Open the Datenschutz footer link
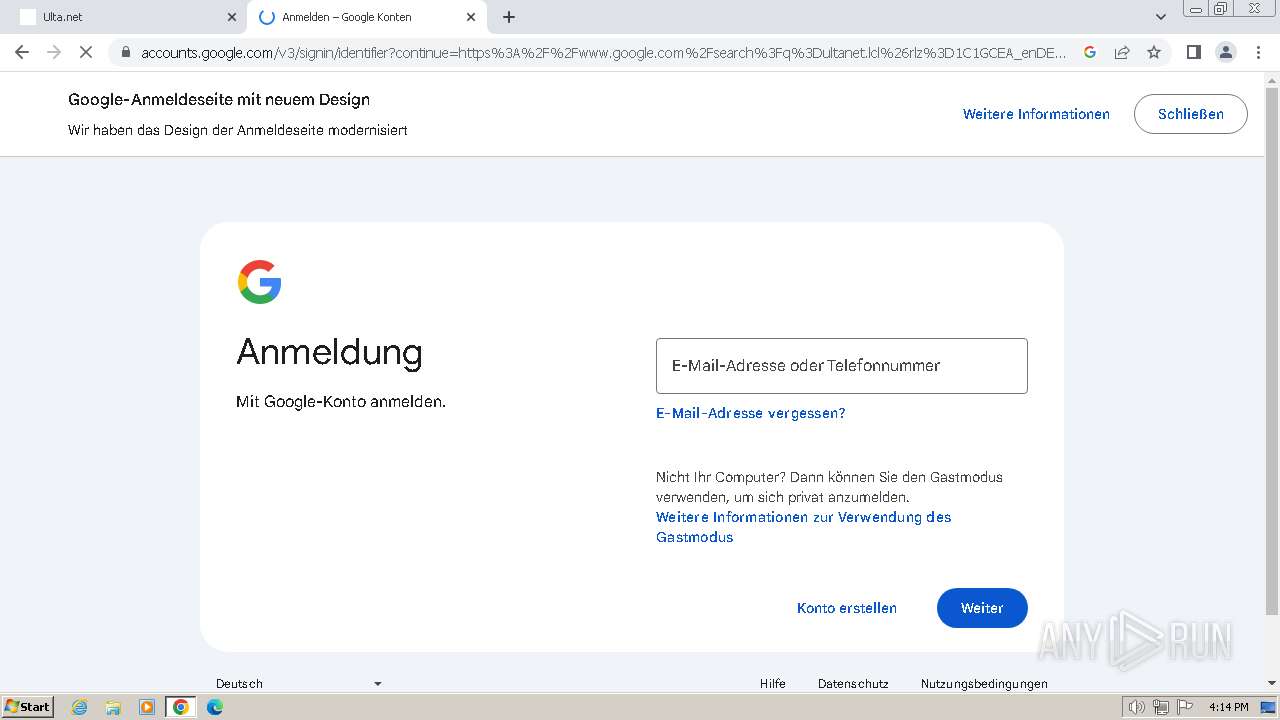This screenshot has height=720, width=1280. point(853,684)
